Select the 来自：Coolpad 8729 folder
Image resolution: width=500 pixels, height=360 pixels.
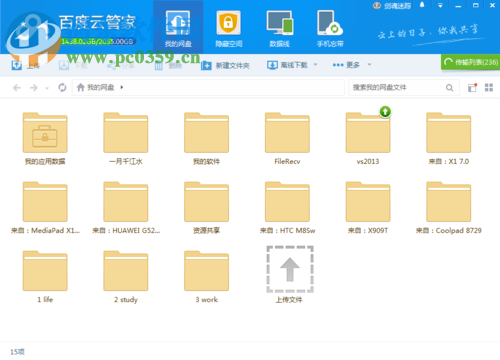(449, 208)
